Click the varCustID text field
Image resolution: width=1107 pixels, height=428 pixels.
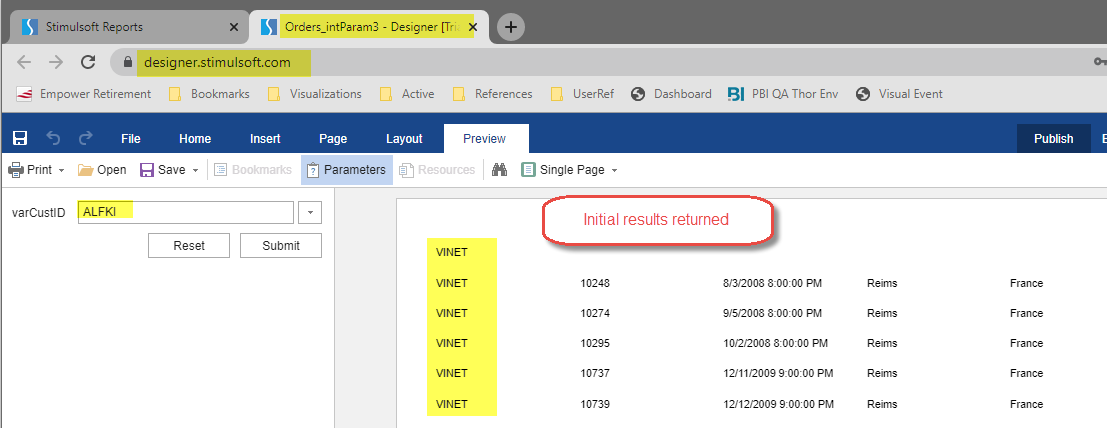pyautogui.click(x=185, y=212)
